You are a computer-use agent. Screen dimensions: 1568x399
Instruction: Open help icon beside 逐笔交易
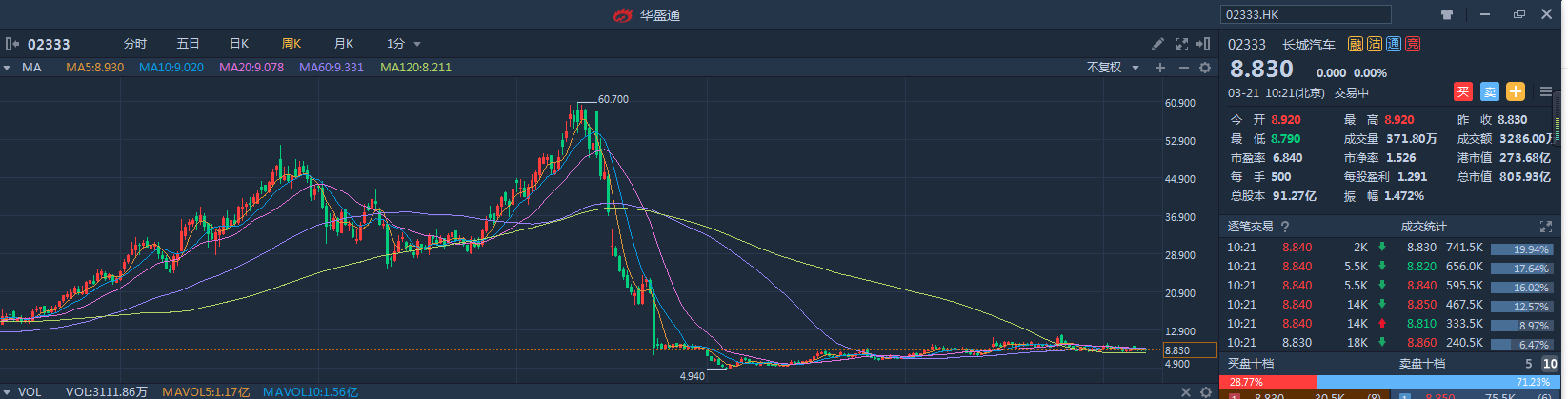[x=1285, y=227]
